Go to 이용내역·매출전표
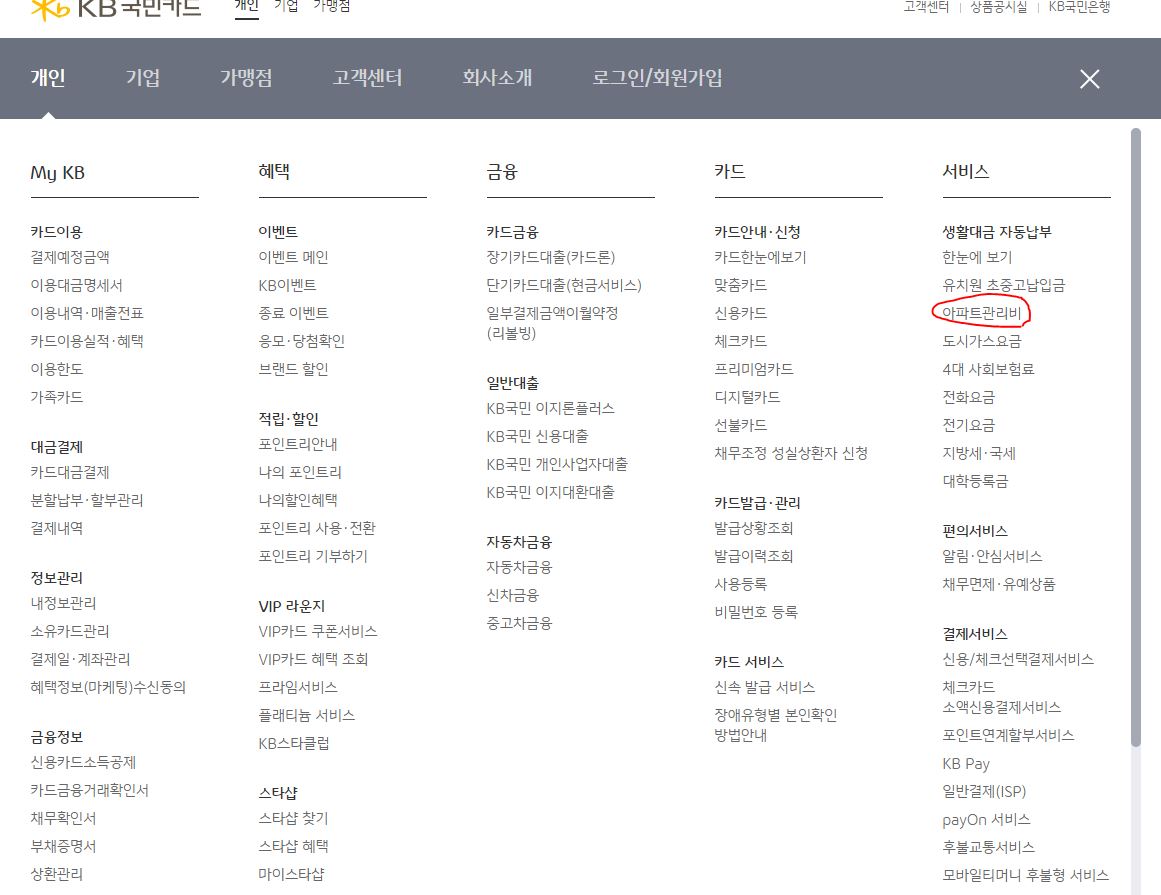 click(87, 313)
